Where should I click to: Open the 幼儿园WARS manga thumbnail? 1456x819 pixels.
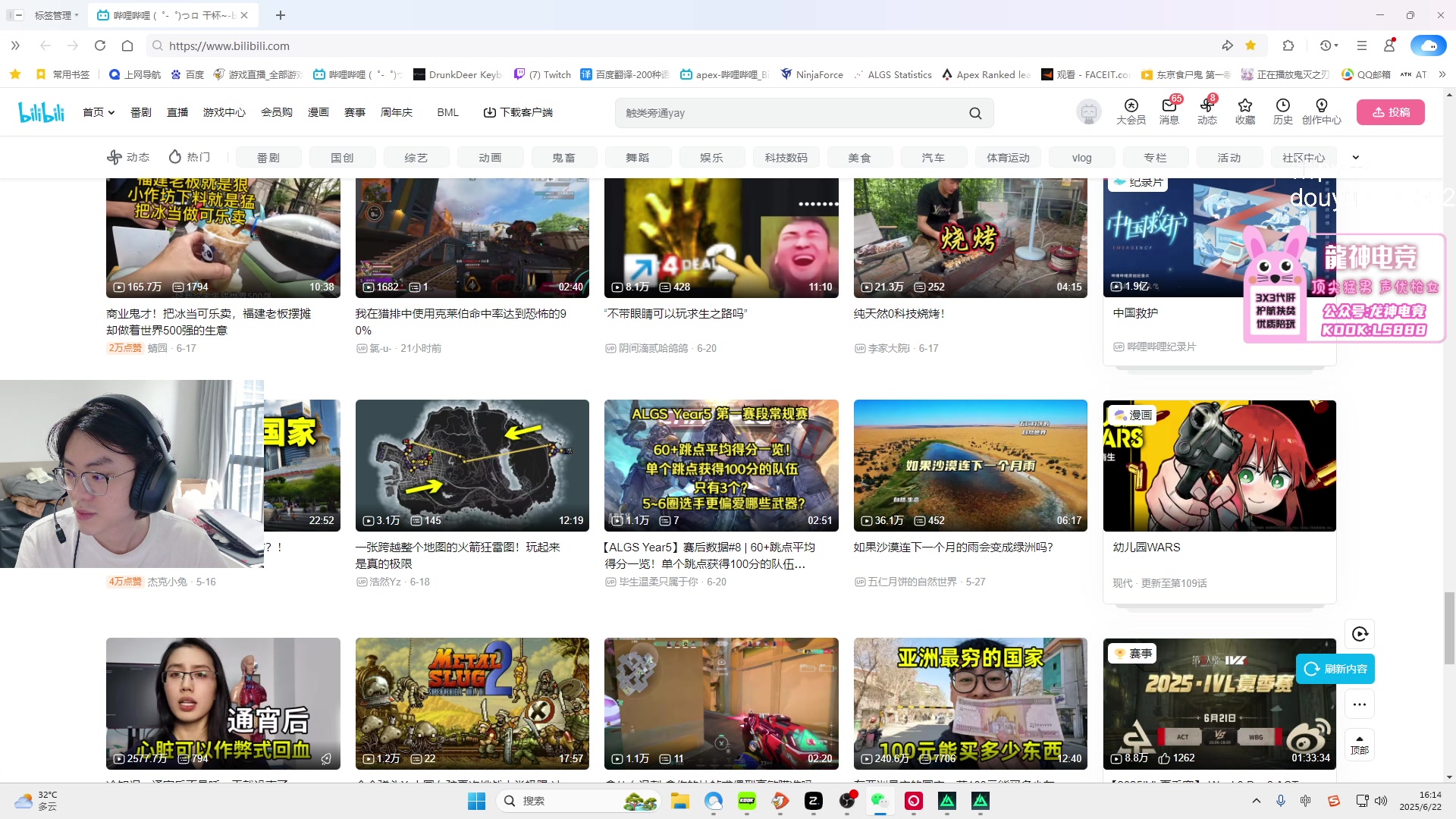(x=1219, y=466)
